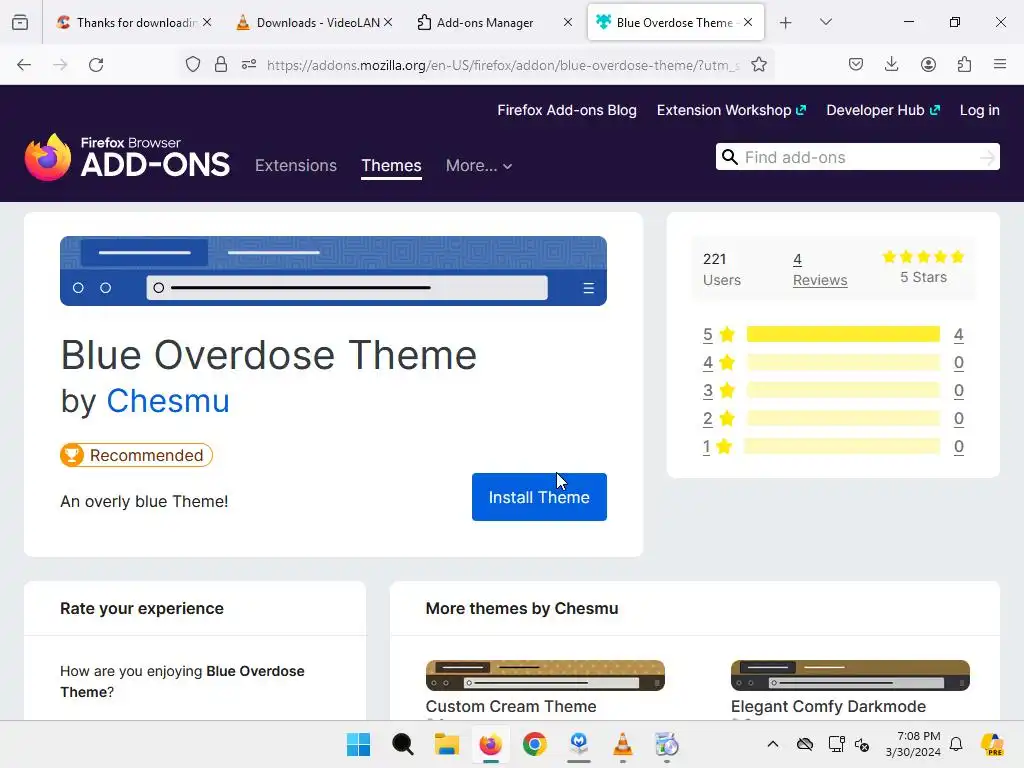
Task: Filter reviews by 1 star bar
Action: pos(842,447)
